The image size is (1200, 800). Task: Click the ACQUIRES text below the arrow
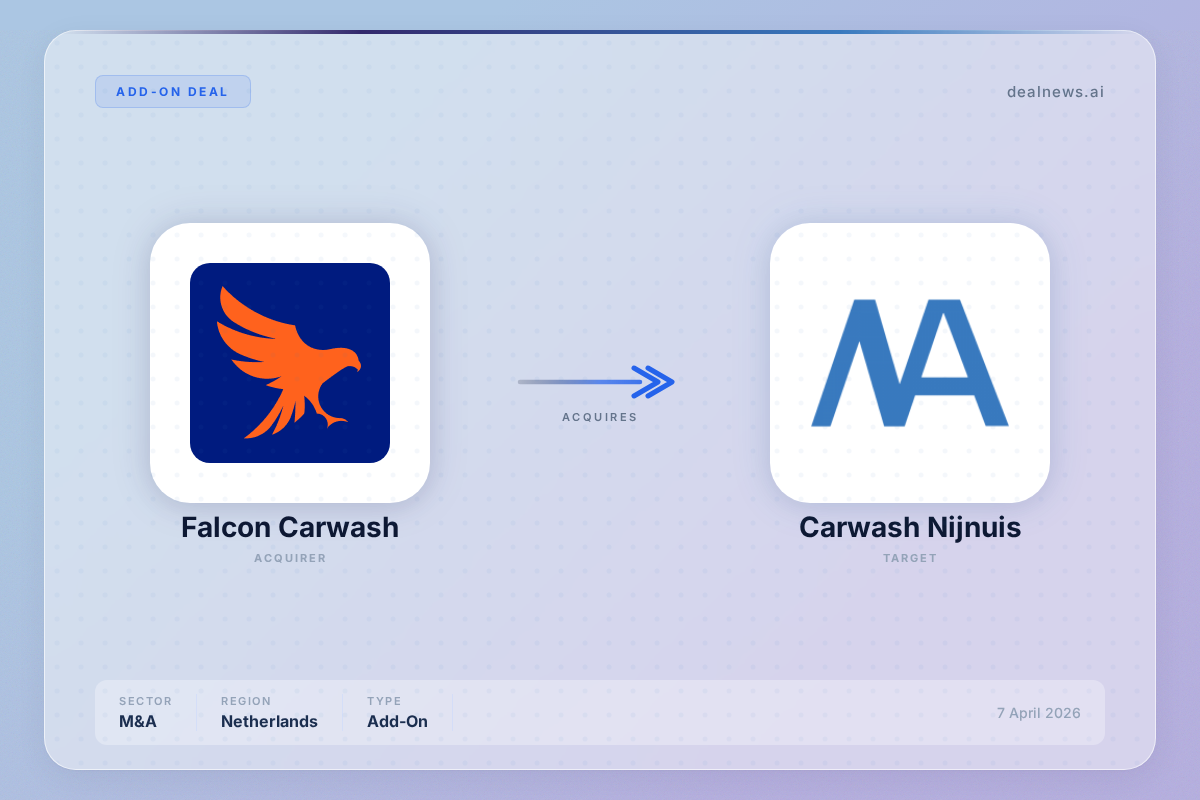click(599, 417)
